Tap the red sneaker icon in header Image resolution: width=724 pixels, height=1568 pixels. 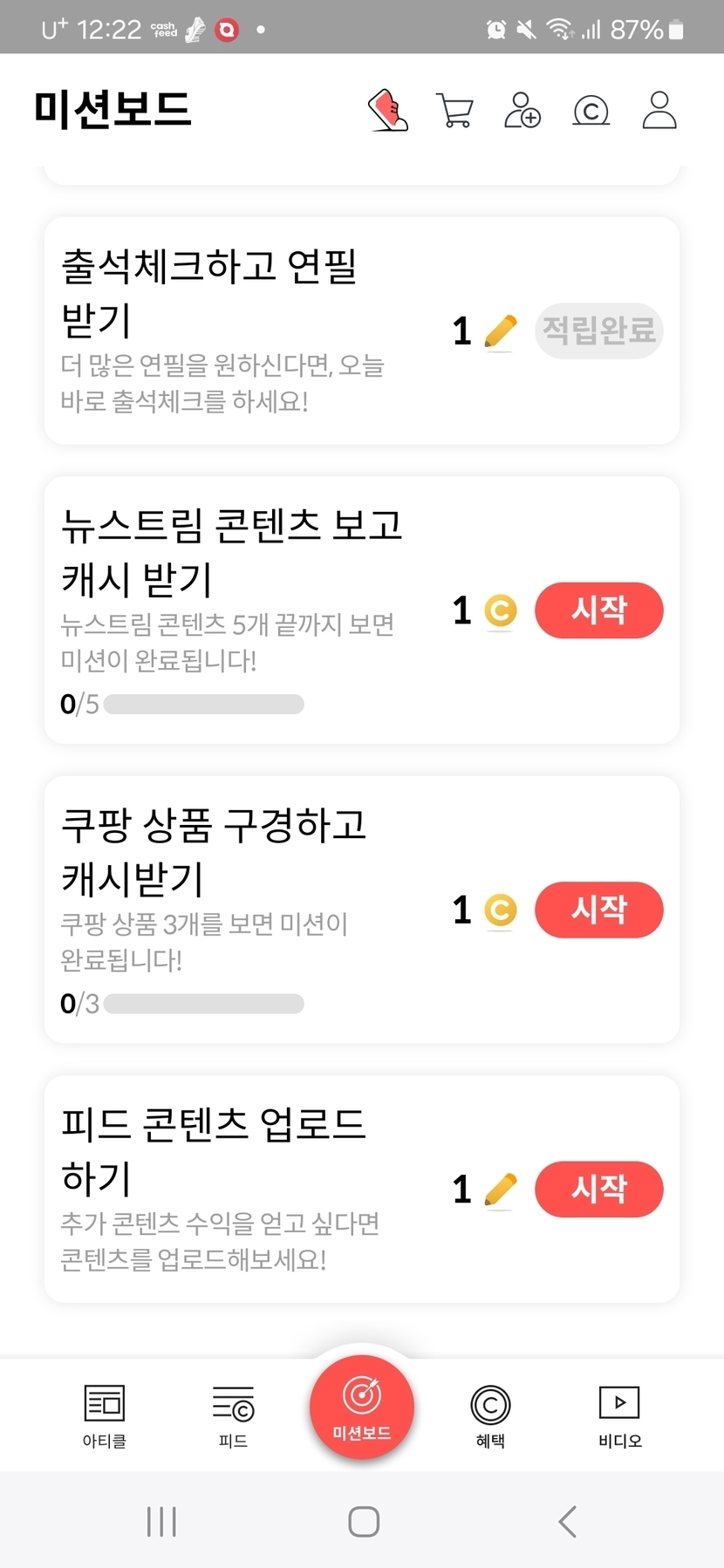[388, 111]
